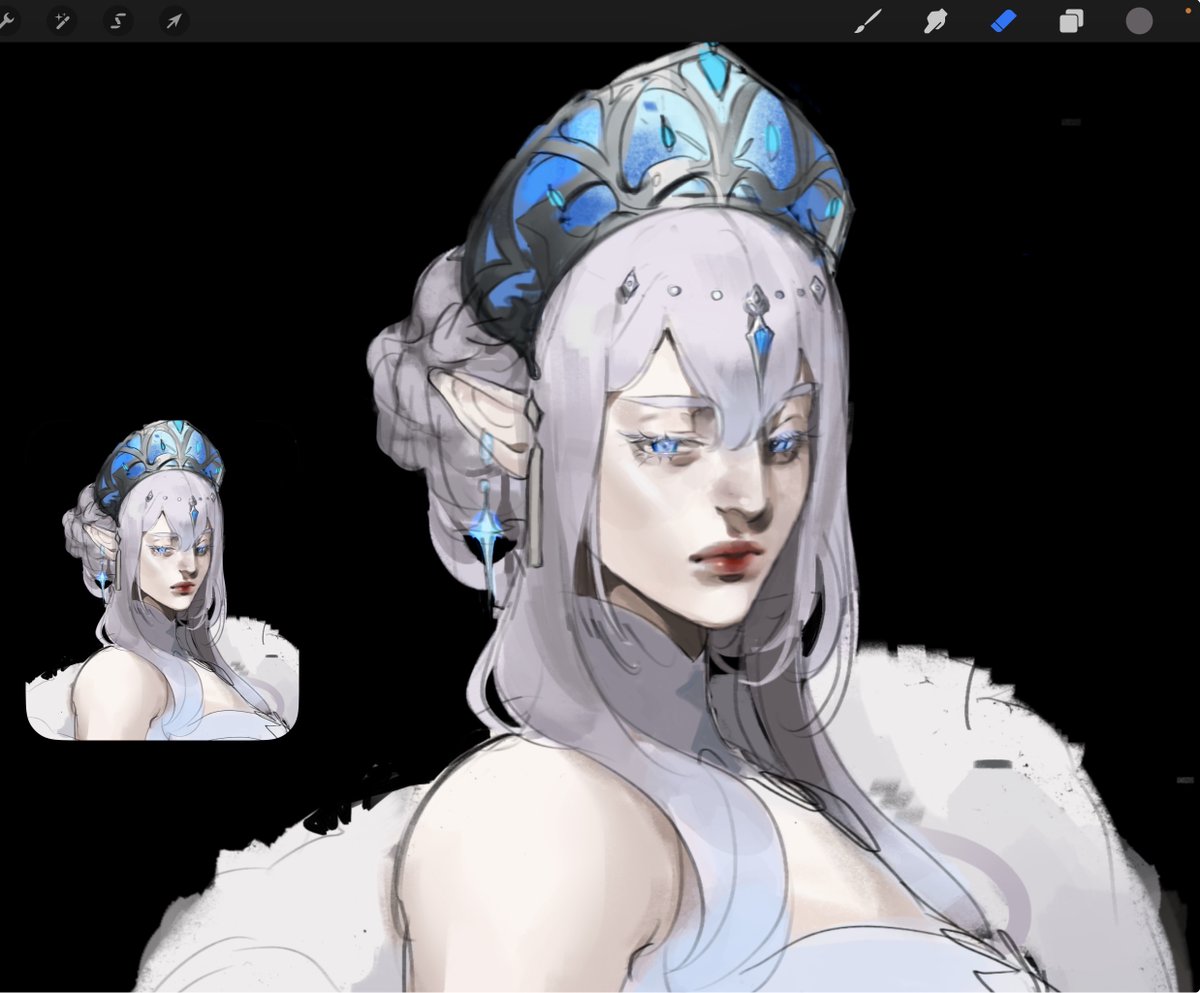Viewport: 1200px width, 993px height.
Task: Activate the Selection tool
Action: pyautogui.click(x=119, y=21)
